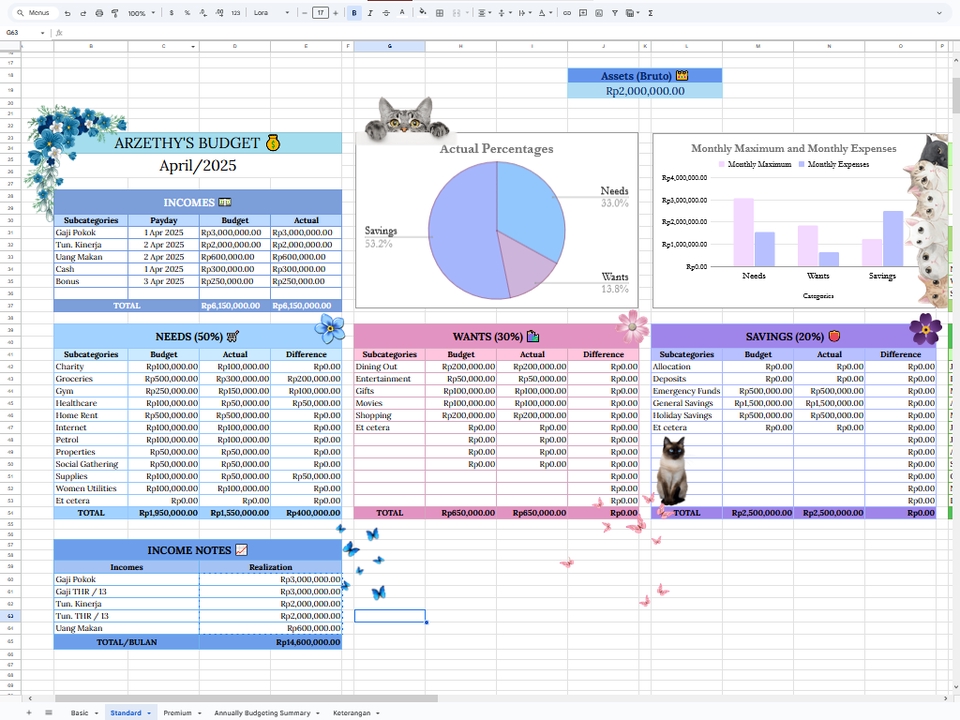This screenshot has height=720, width=960.
Task: Create a filter with the filter icon
Action: pyautogui.click(x=615, y=12)
